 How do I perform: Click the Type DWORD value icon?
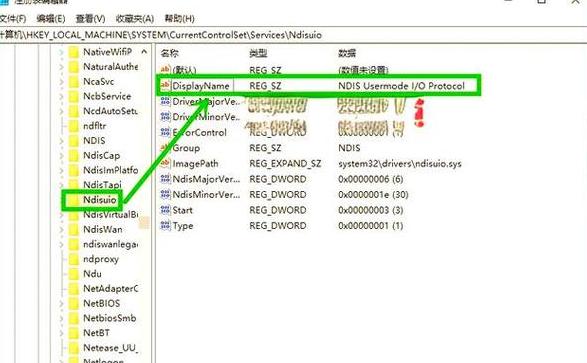[x=165, y=225]
